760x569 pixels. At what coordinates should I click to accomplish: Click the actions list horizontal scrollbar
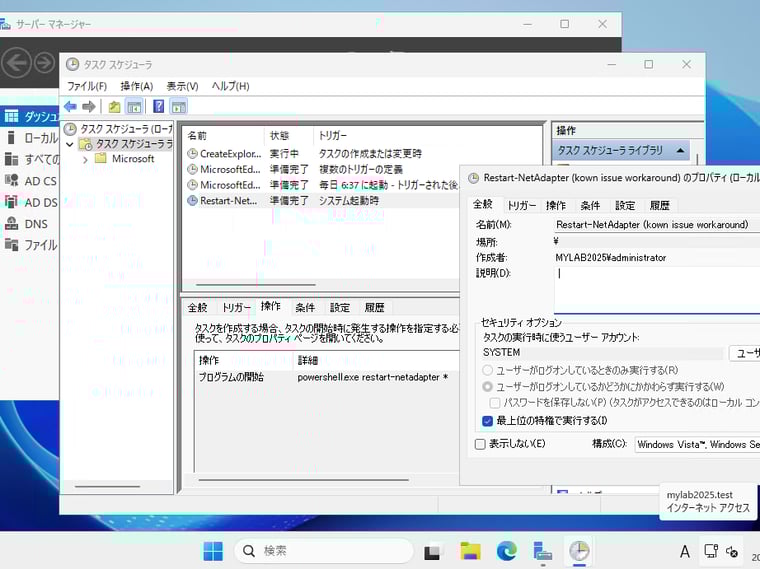(303, 480)
